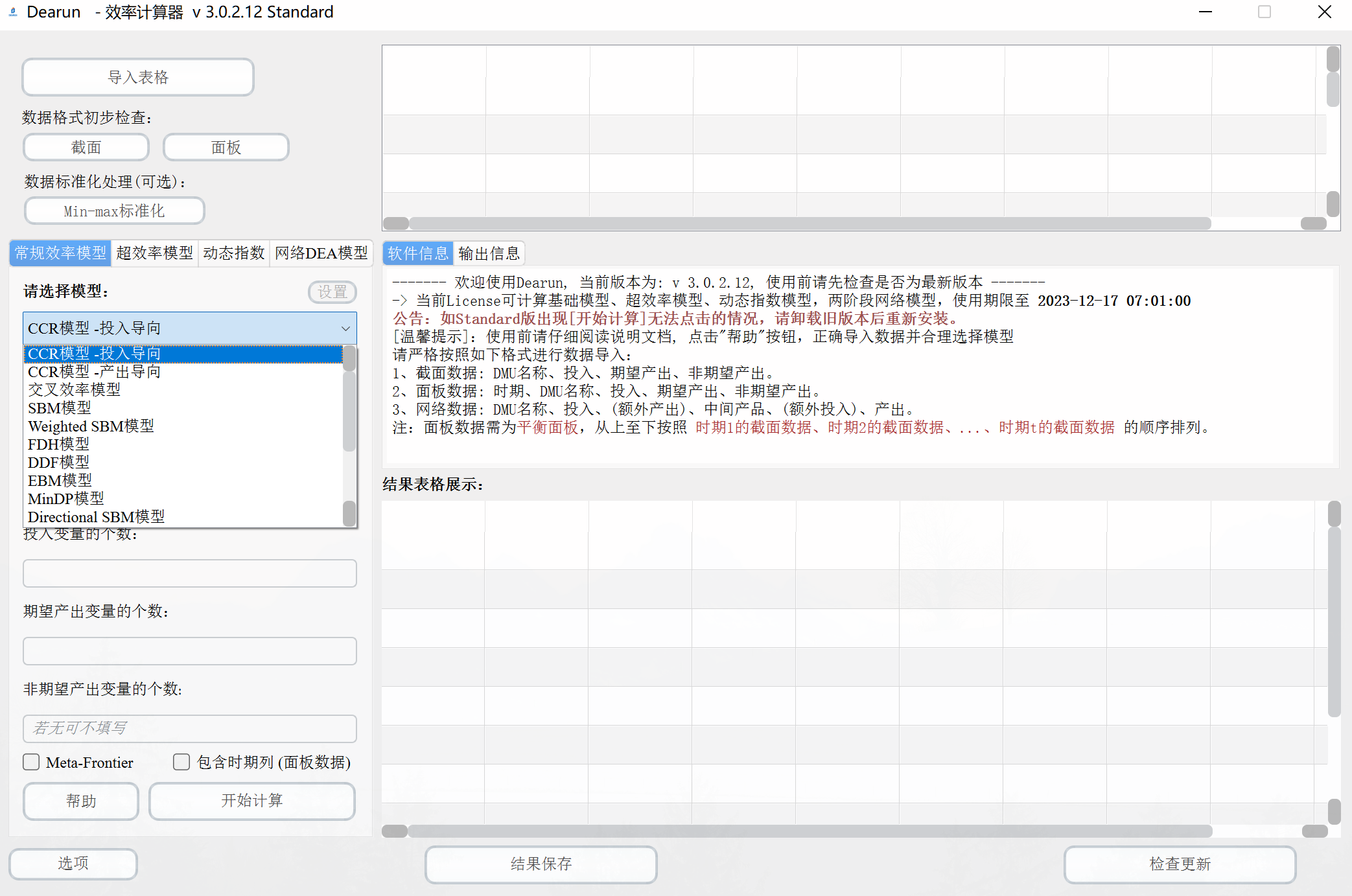The width and height of the screenshot is (1352, 896).
Task: Choose Directional SBM模型 in the list
Action: tap(96, 517)
